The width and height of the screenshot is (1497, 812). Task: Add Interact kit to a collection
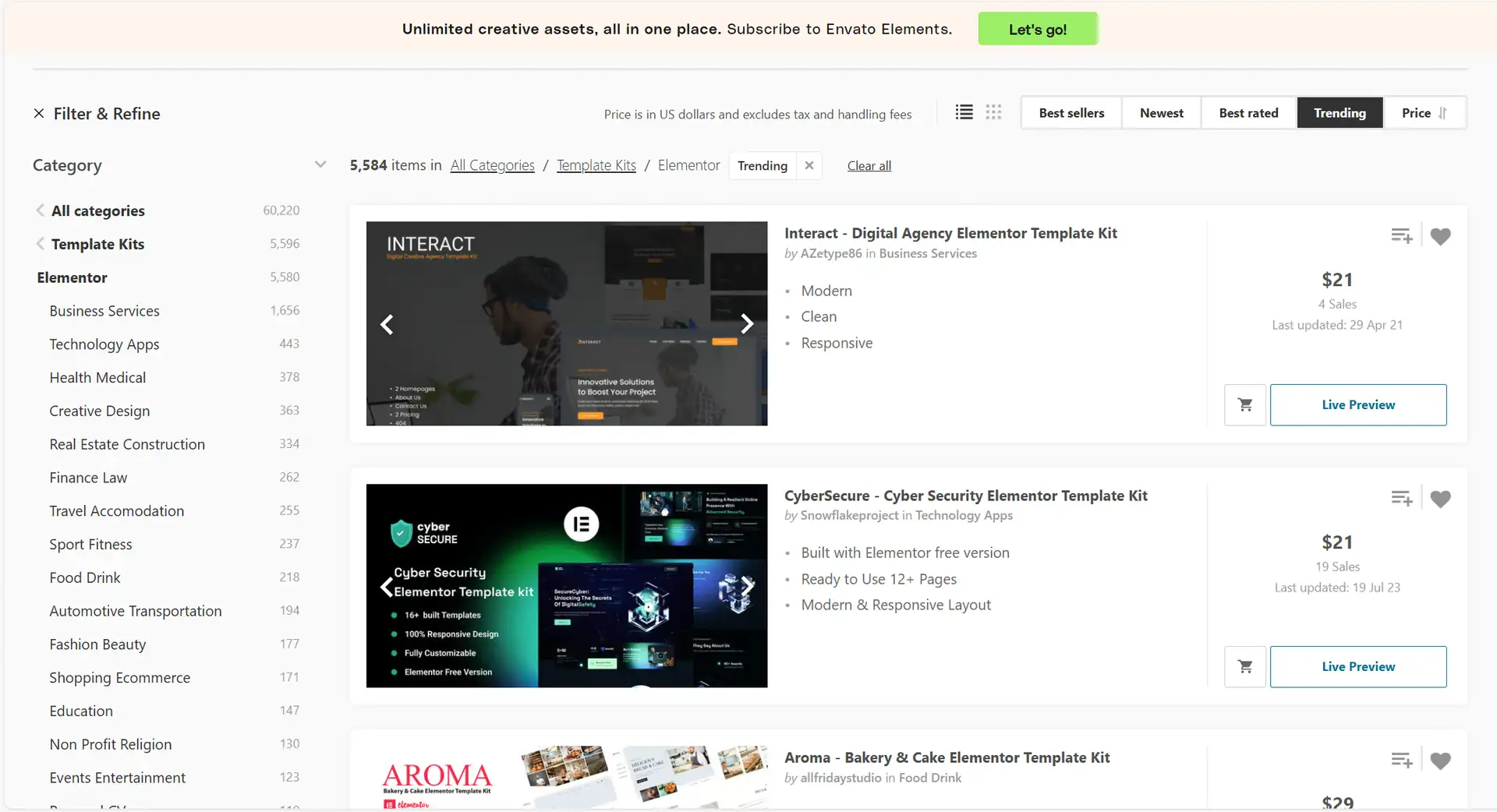coord(1402,236)
